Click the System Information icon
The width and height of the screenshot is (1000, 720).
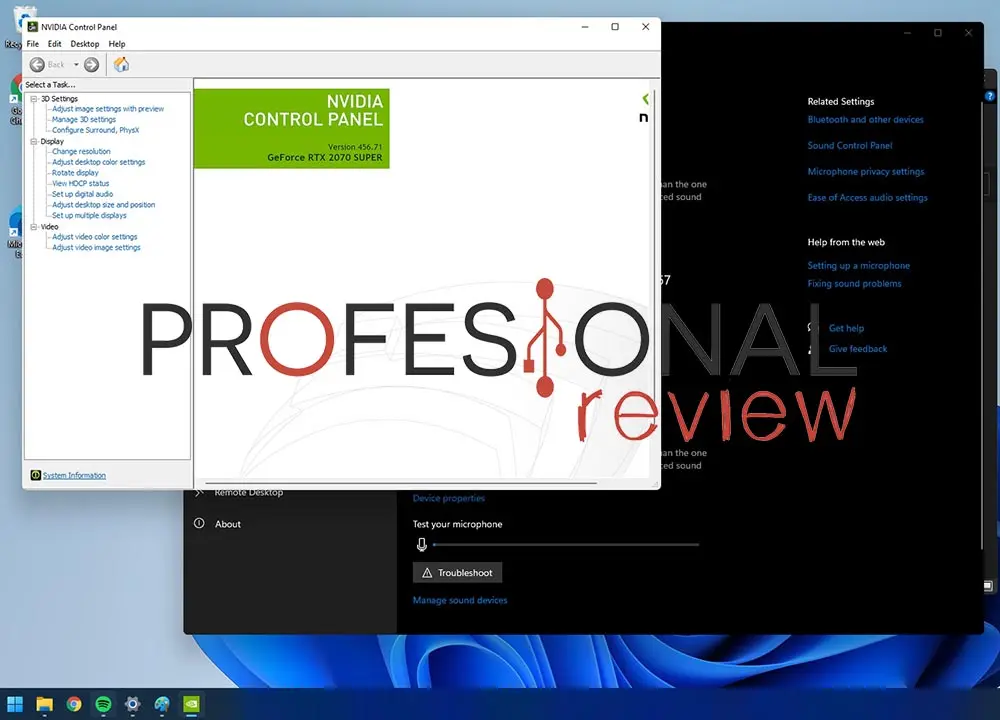(x=36, y=475)
